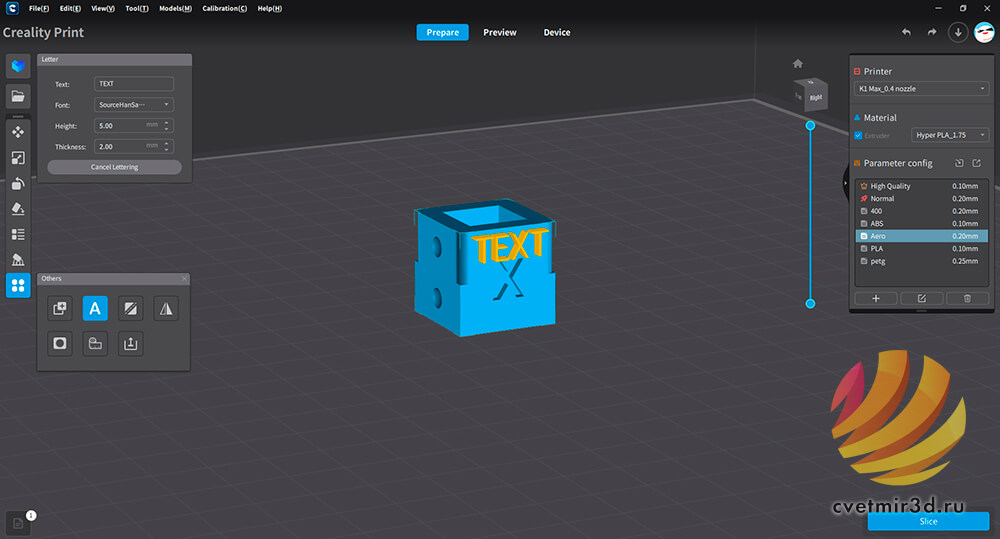Select the paint/color fill tool

[18, 209]
